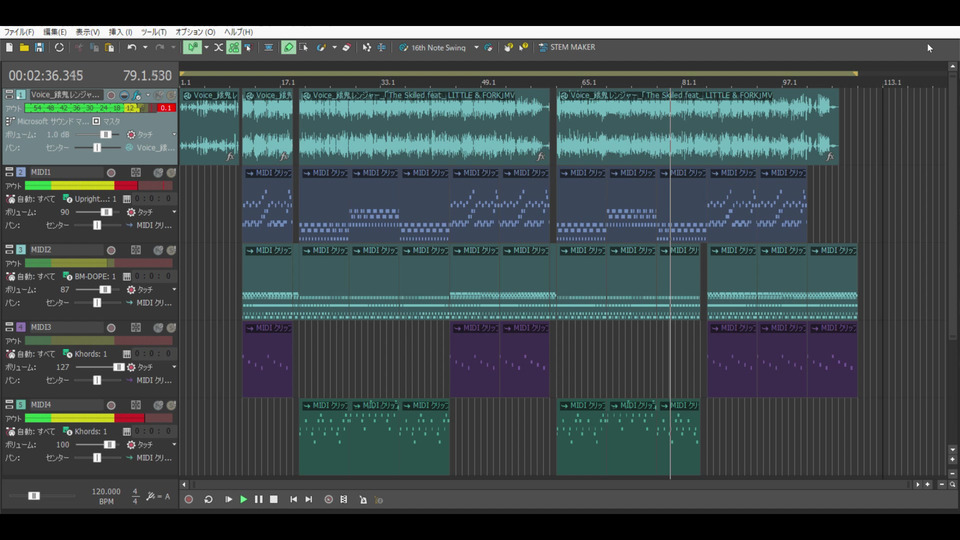Mute the MIDI2 track
960x540 pixels.
(x=159, y=250)
